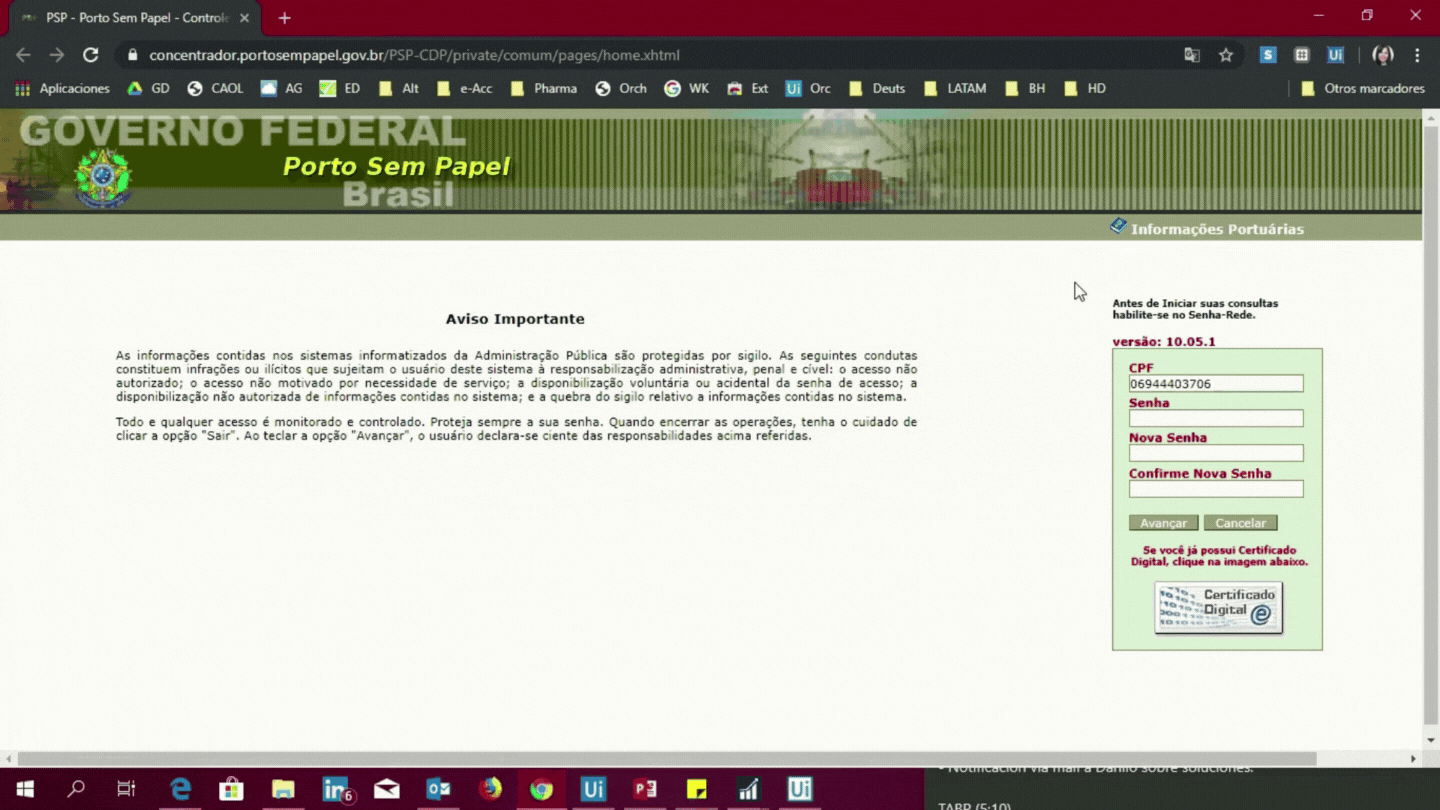Open the Chrome profile avatar
Viewport: 1440px width, 810px height.
1383,55
